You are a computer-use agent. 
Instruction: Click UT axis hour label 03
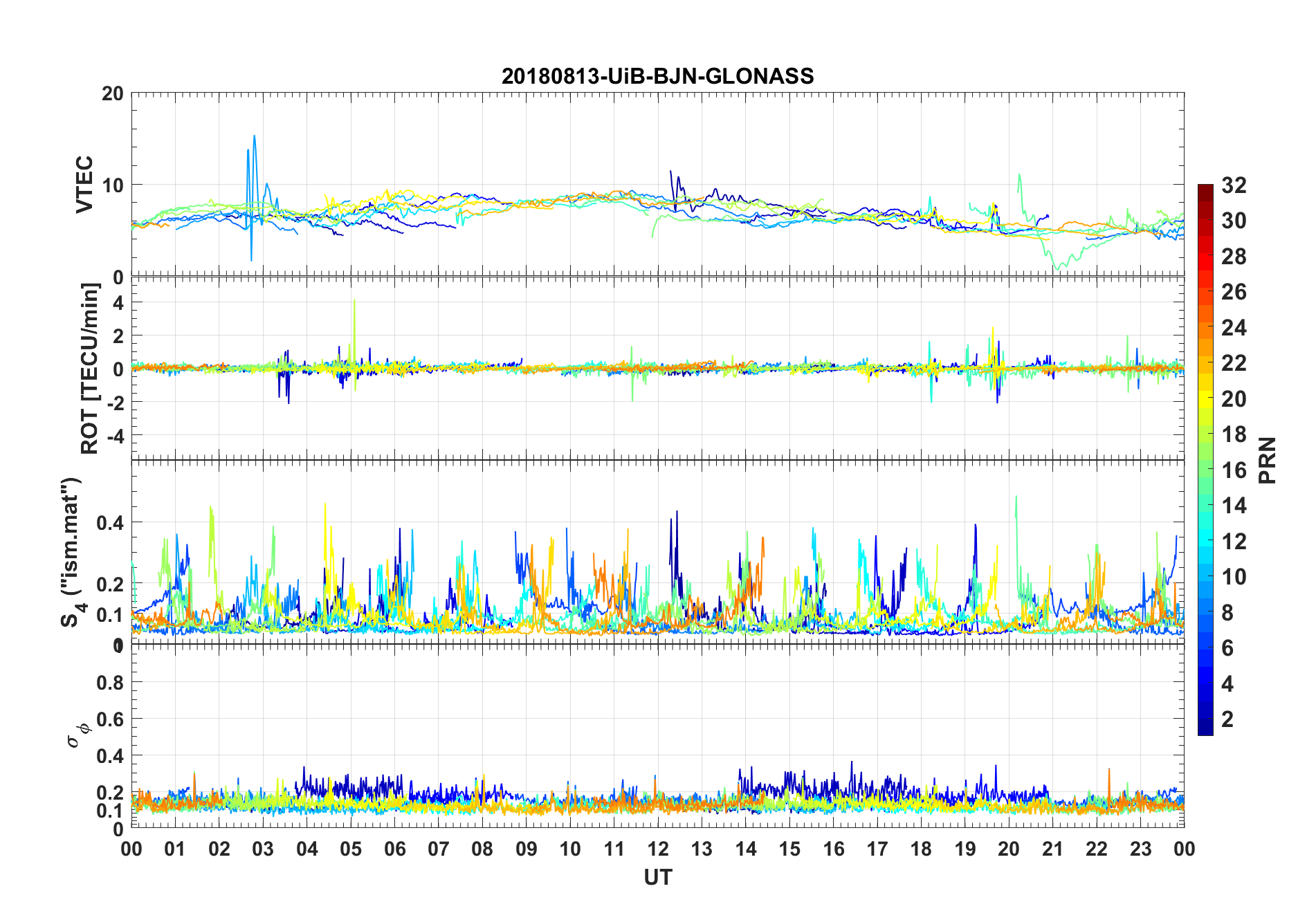pyautogui.click(x=263, y=849)
